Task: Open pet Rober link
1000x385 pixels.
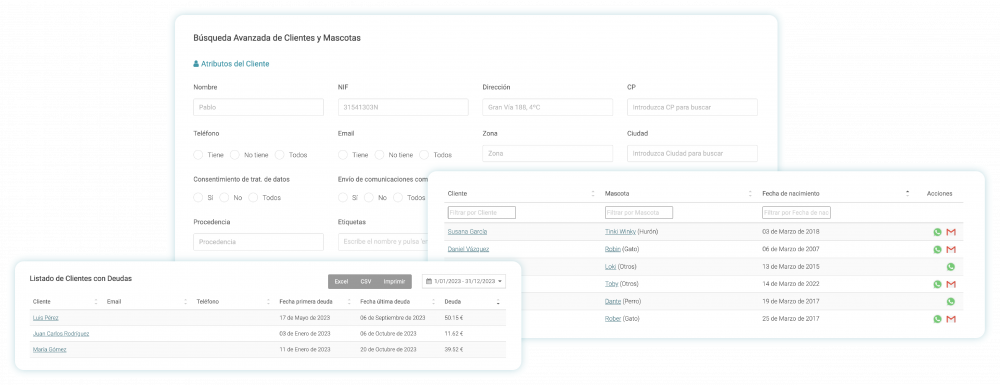Action: pyautogui.click(x=612, y=319)
